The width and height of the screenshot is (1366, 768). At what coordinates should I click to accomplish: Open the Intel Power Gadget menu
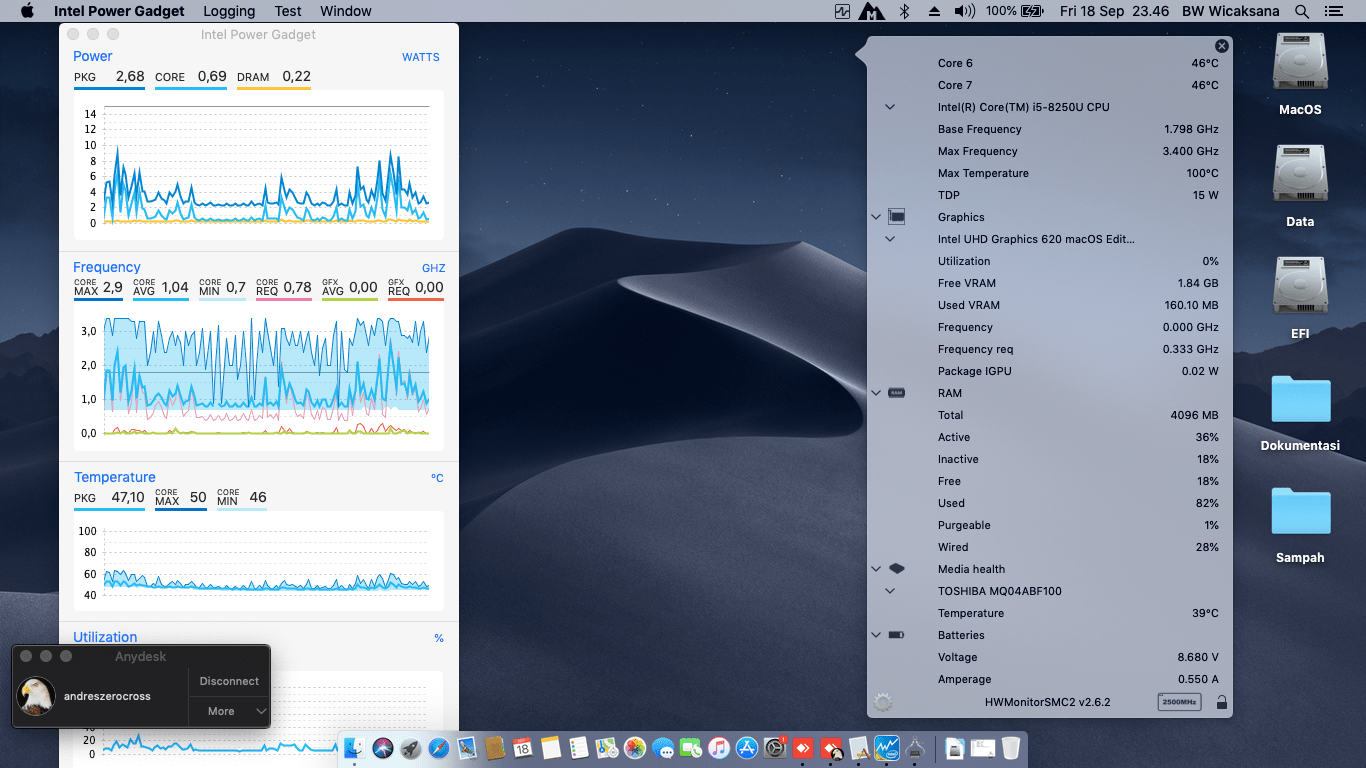[x=119, y=11]
